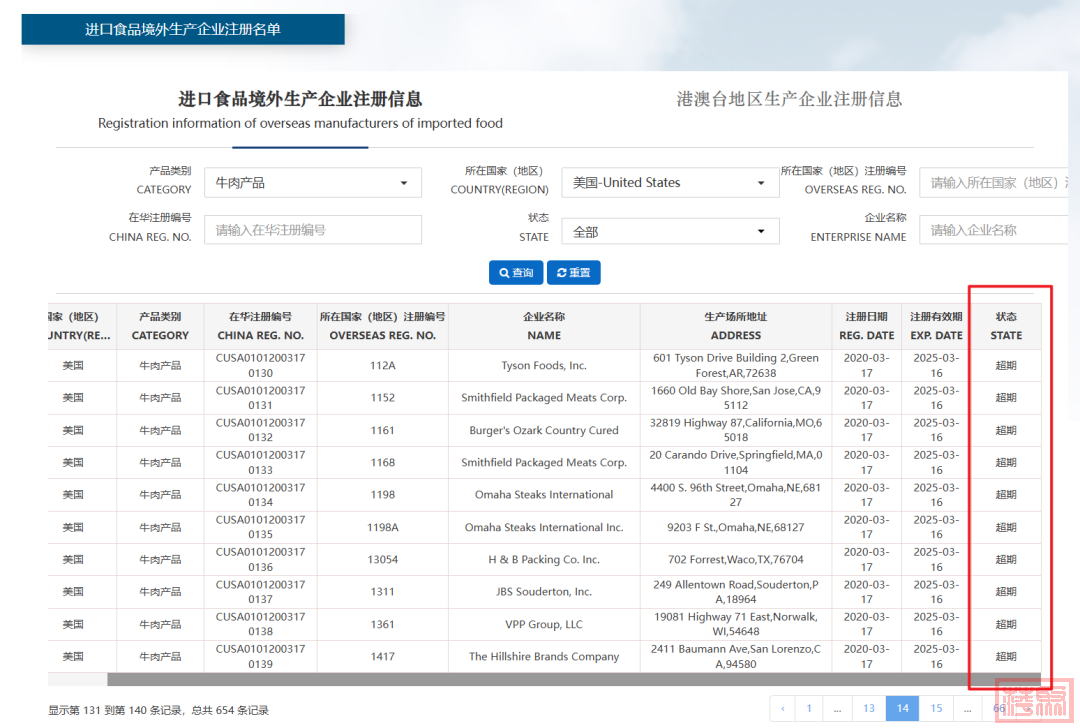Click the 查询 search button

coord(516,273)
